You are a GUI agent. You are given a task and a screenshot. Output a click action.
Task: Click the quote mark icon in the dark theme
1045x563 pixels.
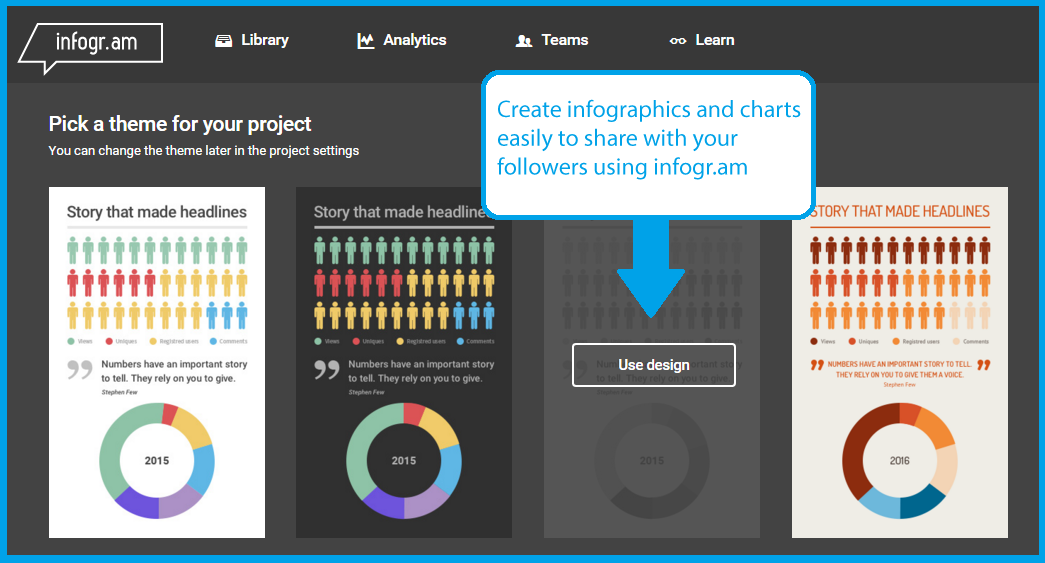click(327, 370)
